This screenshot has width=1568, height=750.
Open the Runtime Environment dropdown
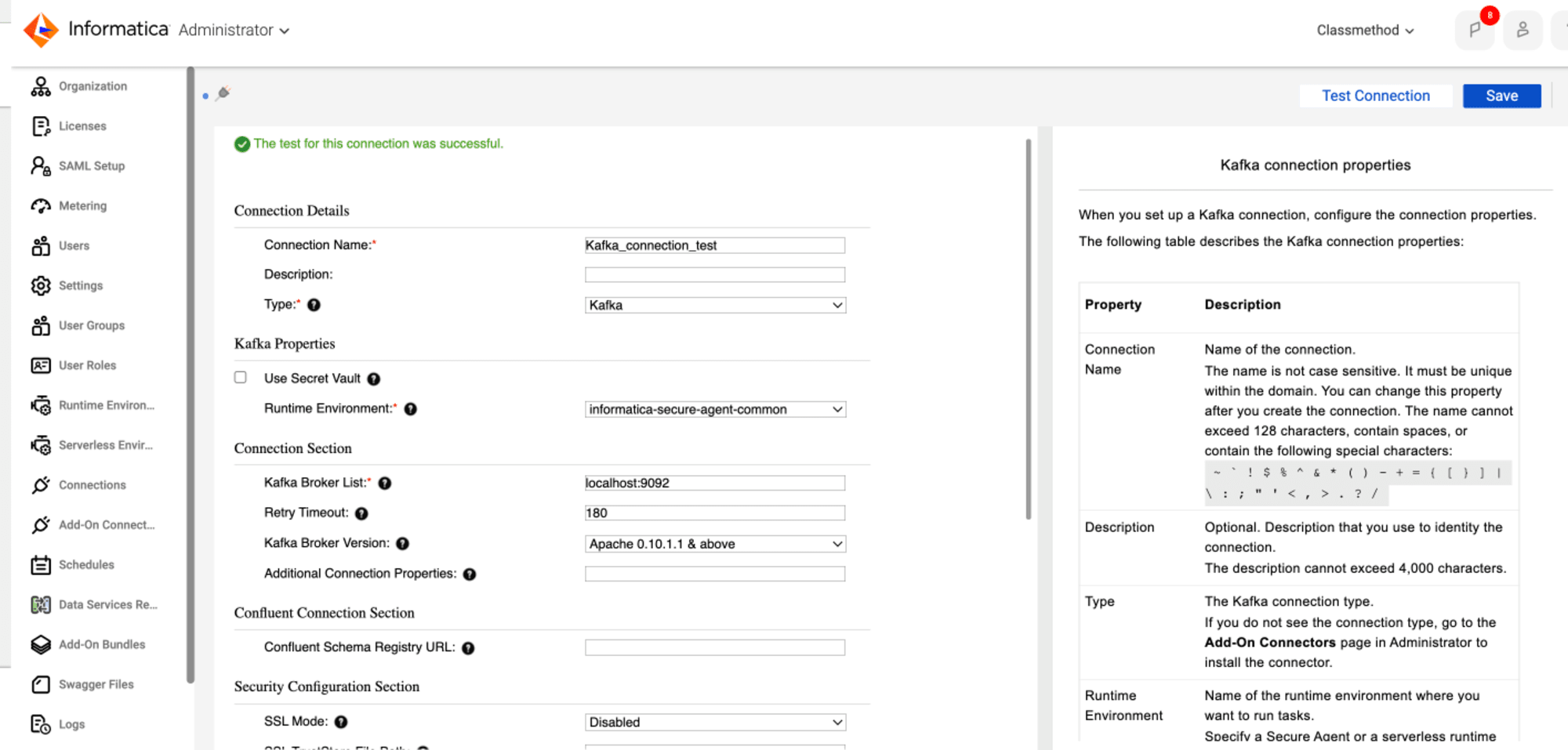pos(715,409)
